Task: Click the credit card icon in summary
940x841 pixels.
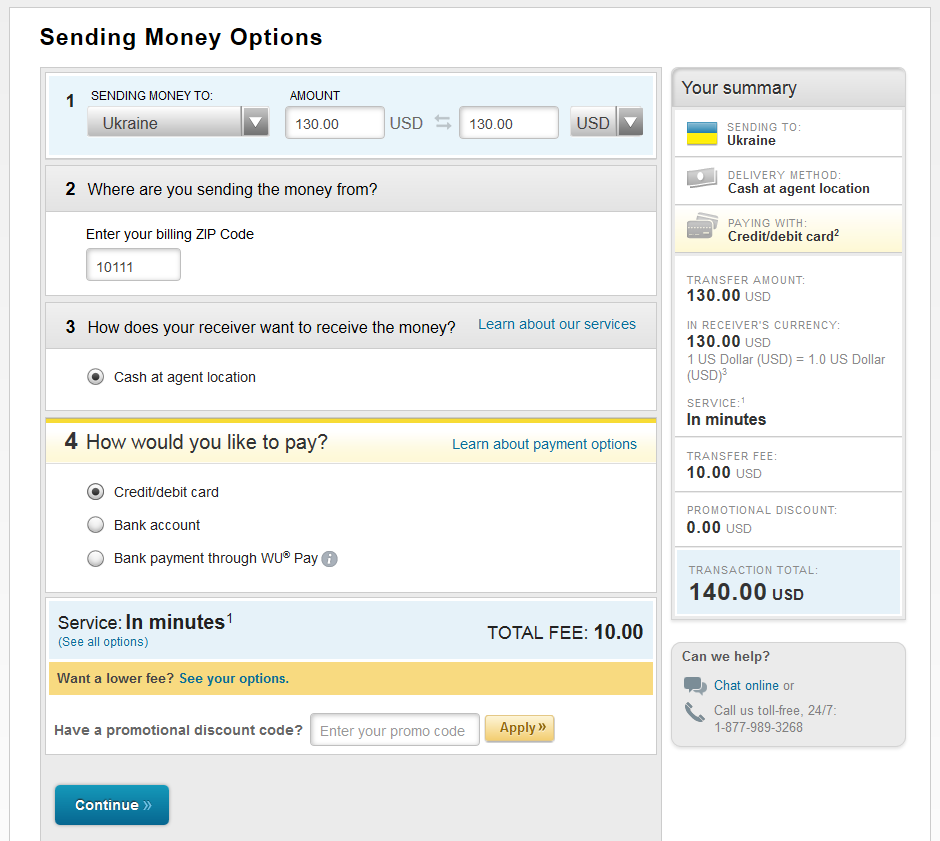Action: [x=702, y=226]
